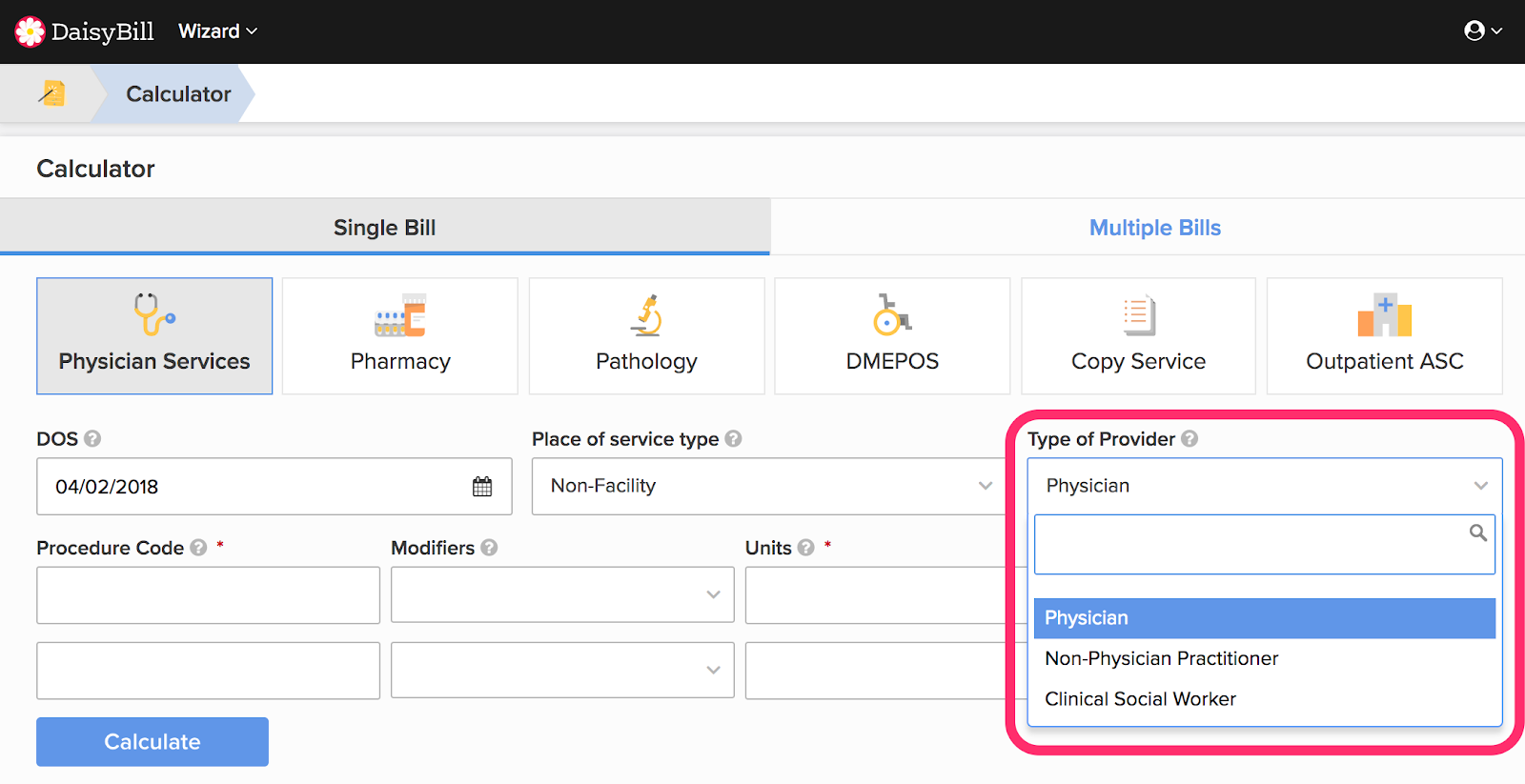Select Clinical Social Worker option

[1140, 699]
